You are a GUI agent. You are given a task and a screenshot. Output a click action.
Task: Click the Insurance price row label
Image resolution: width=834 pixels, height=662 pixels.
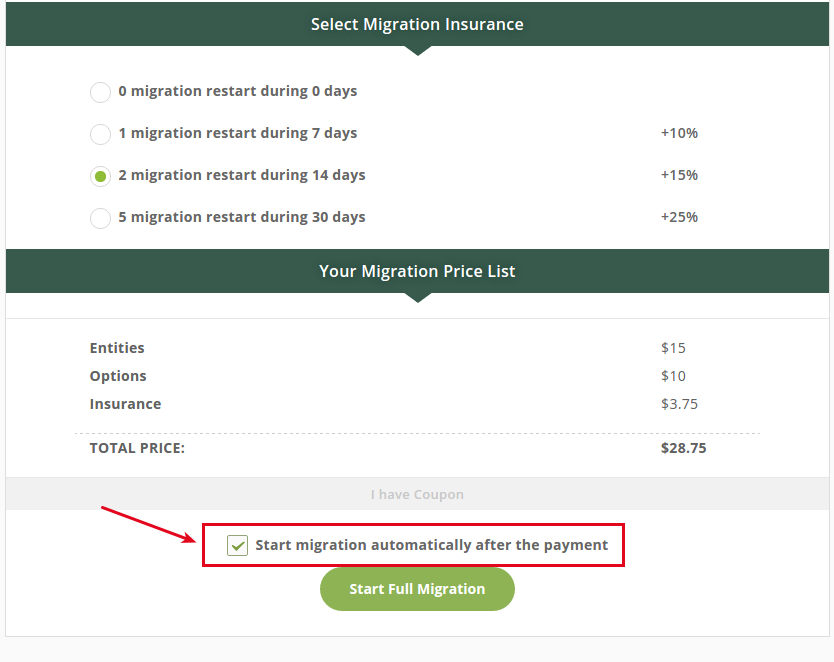pos(126,404)
